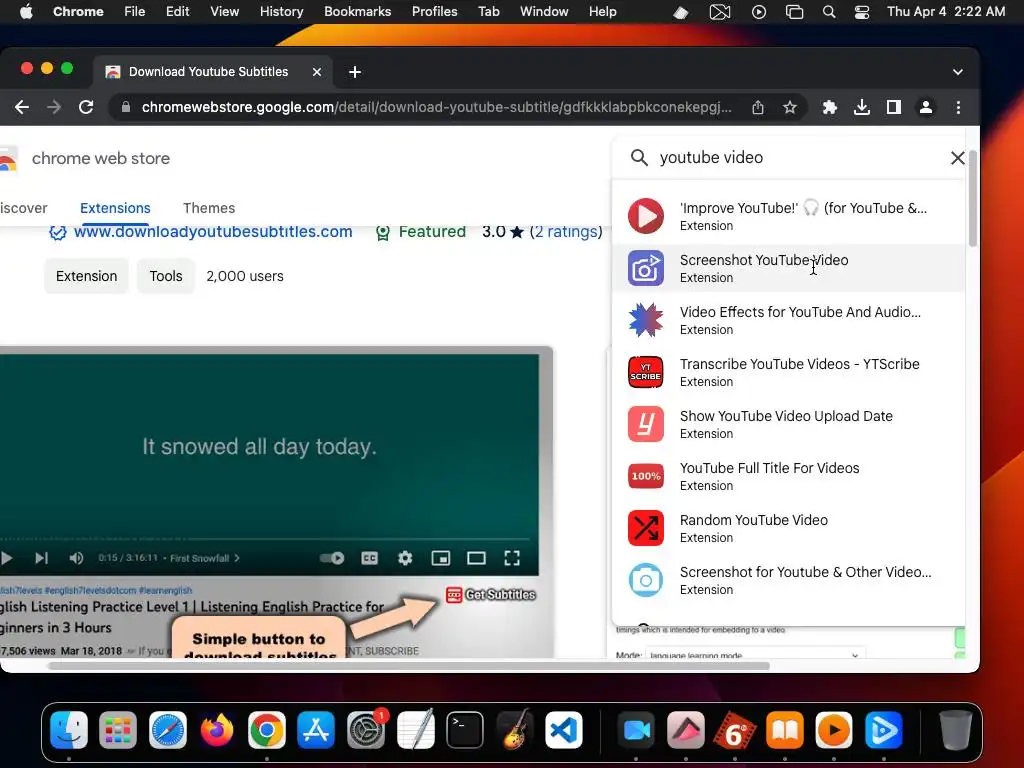Open the Mode language learning dropdown
The image size is (1024, 768).
coord(756,654)
